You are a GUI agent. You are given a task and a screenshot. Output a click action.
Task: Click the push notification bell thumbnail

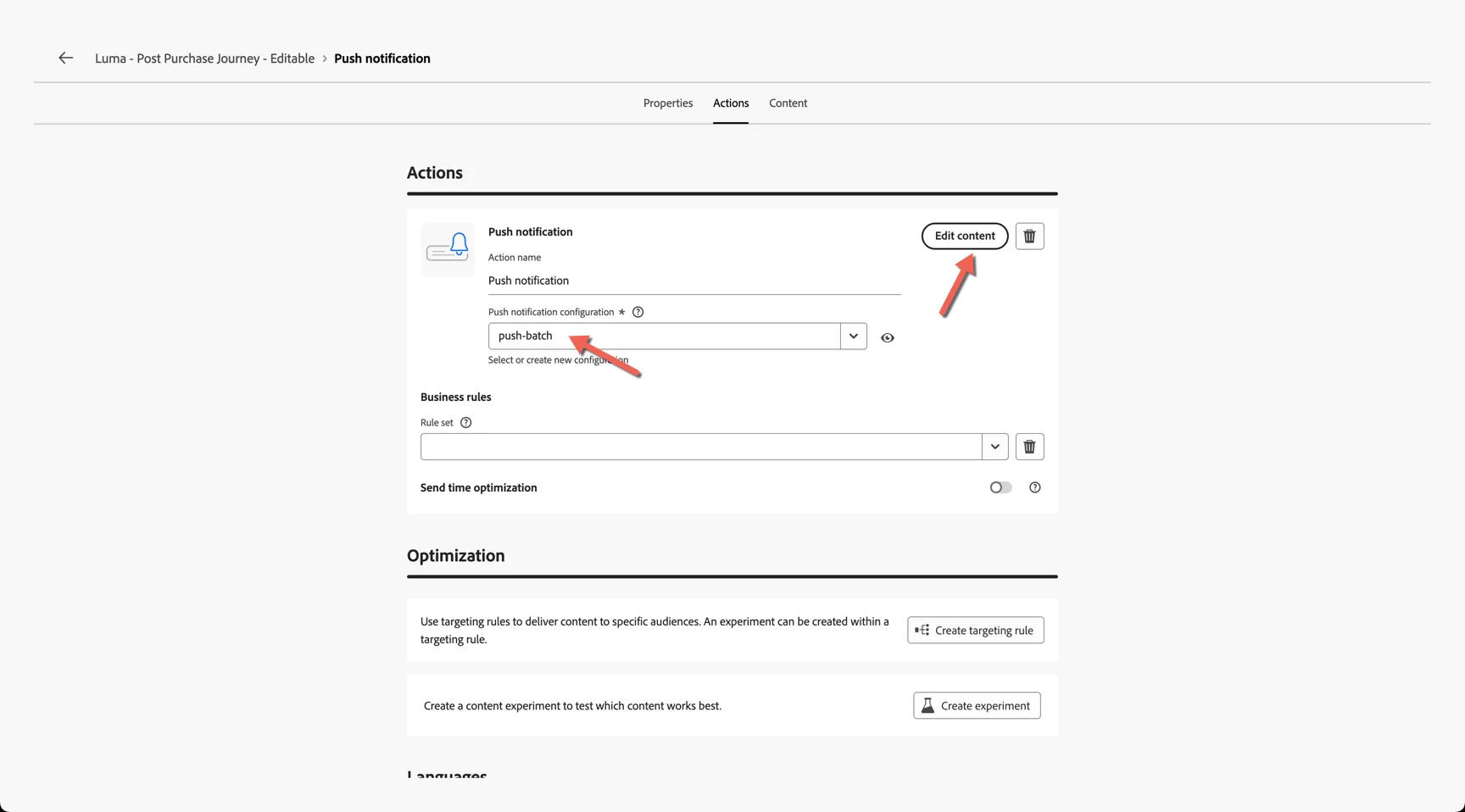coord(448,249)
